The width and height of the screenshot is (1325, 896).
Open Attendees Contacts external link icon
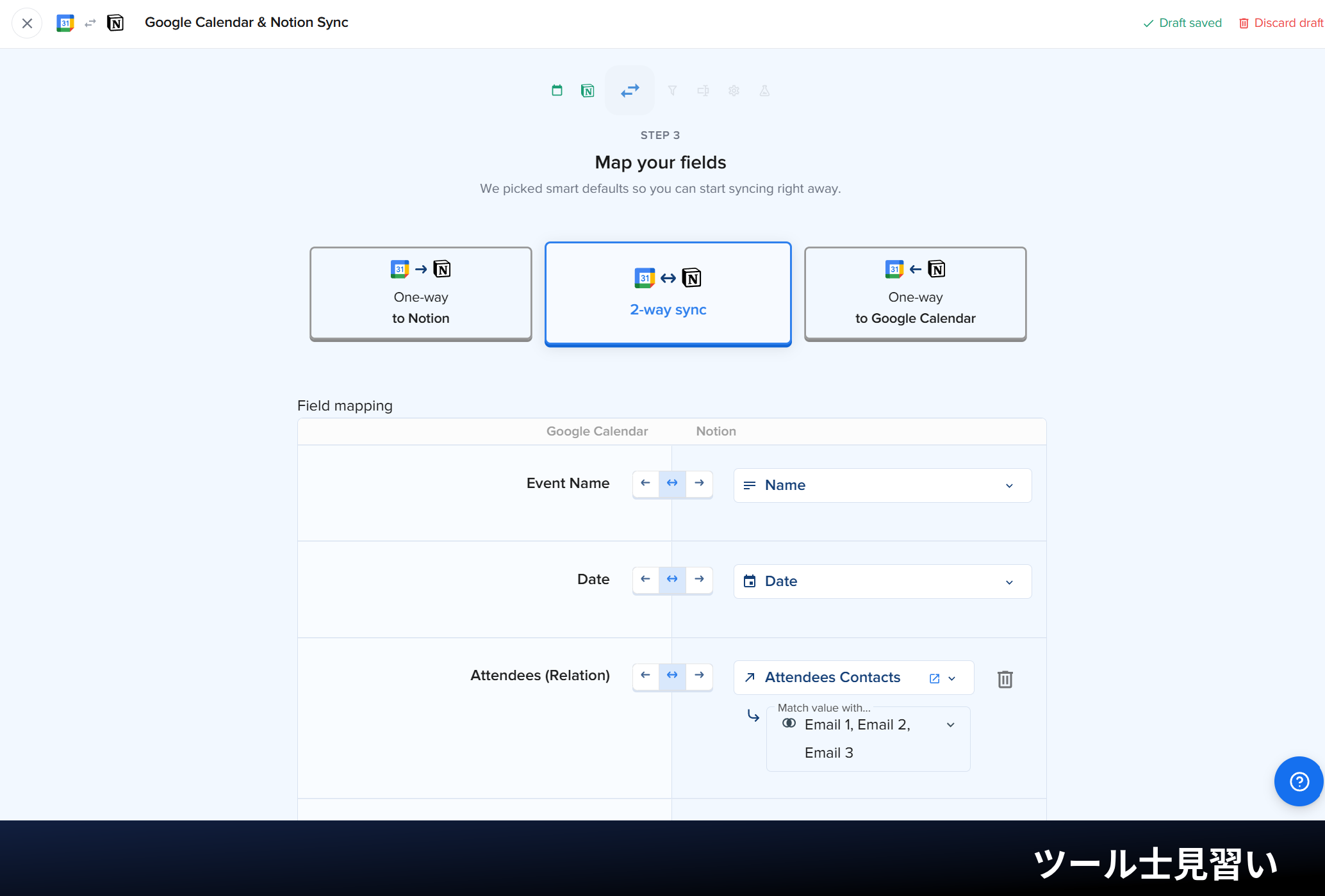[935, 678]
